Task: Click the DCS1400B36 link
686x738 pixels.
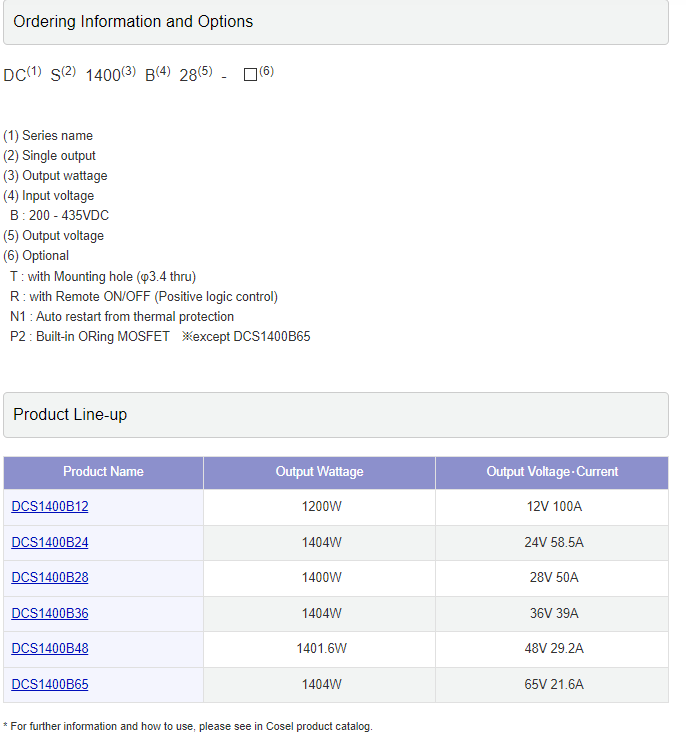Action: point(50,614)
